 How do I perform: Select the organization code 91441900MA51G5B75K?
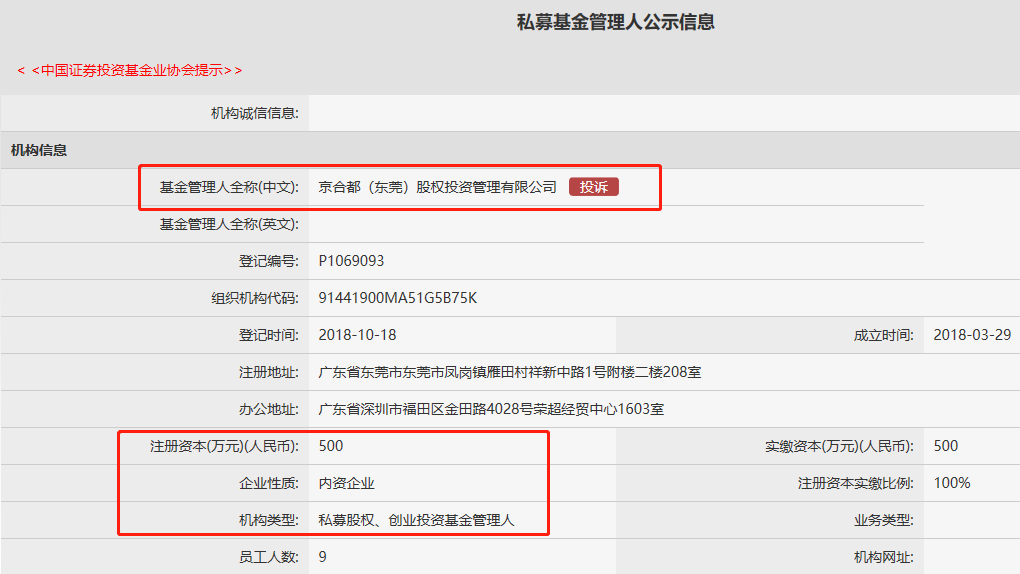click(397, 298)
